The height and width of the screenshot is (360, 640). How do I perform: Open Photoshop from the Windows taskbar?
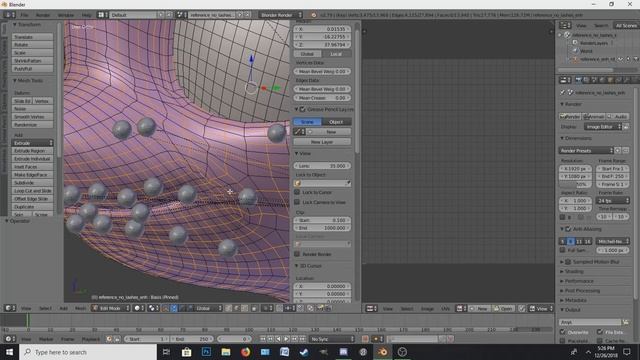pyautogui.click(x=206, y=352)
